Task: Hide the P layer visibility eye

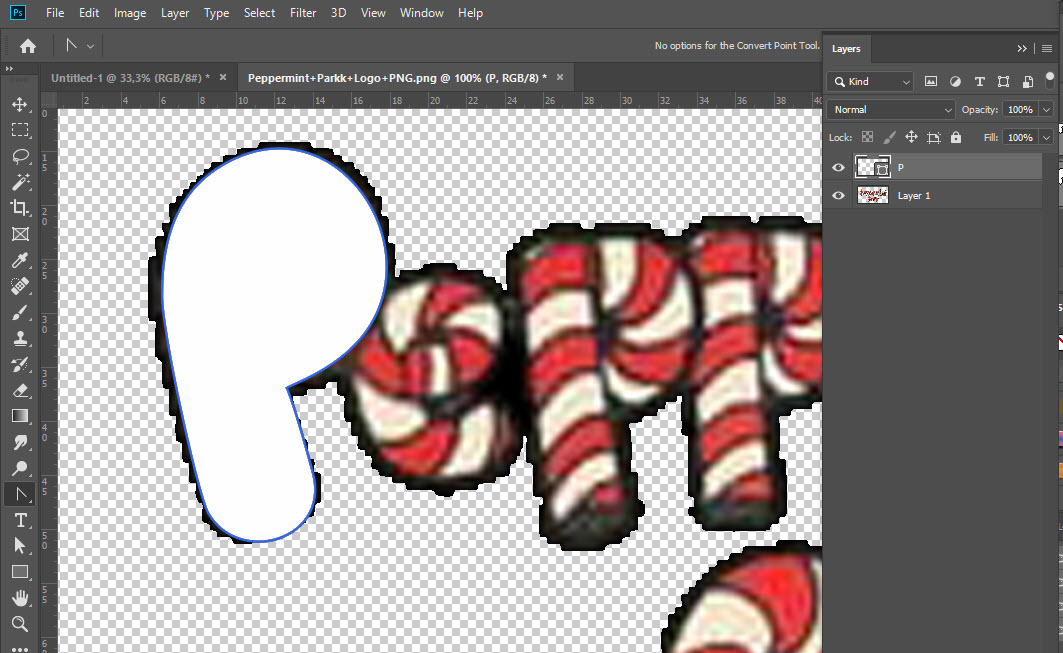Action: 839,167
